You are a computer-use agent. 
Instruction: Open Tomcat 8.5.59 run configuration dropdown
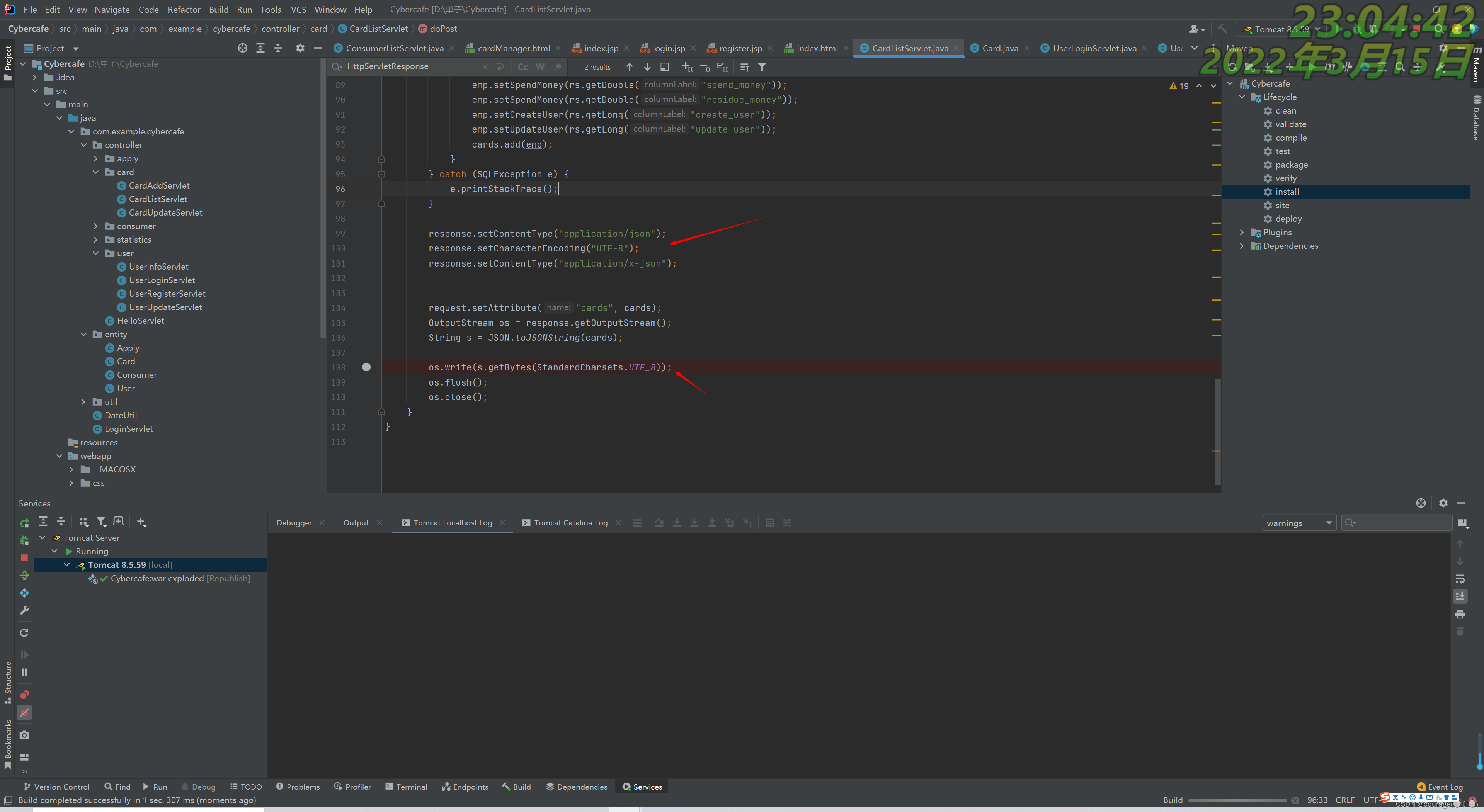[x=1281, y=29]
